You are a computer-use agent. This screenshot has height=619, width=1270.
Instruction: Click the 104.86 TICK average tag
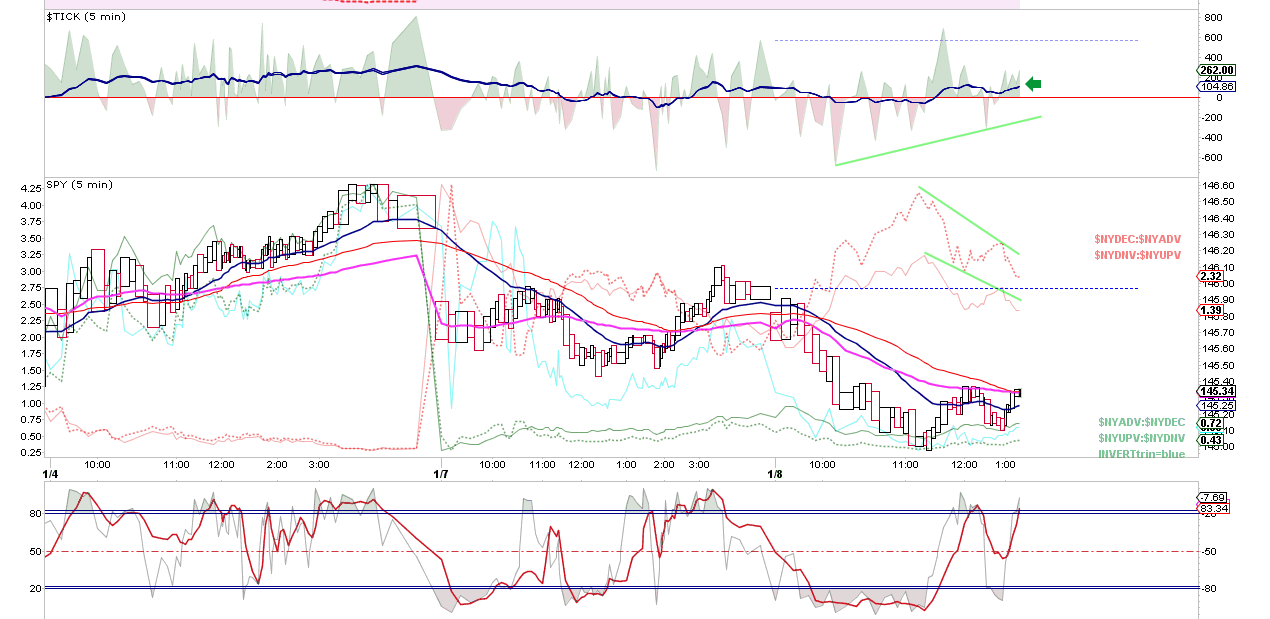click(x=1217, y=86)
